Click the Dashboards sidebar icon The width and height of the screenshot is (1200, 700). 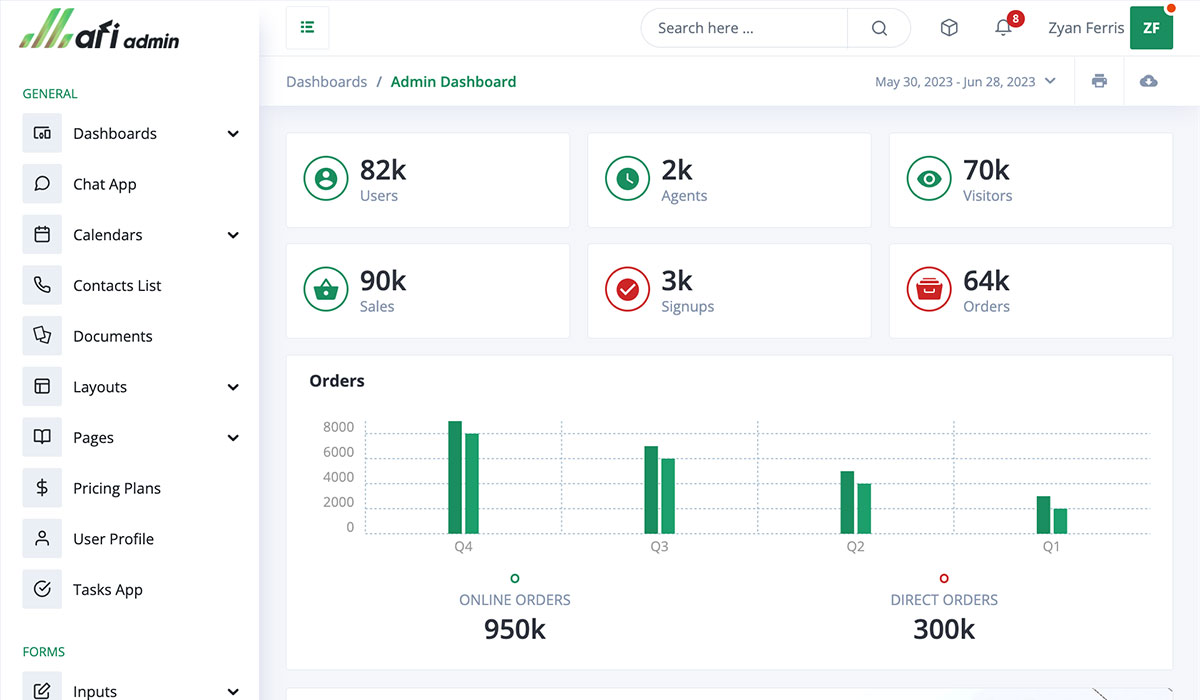(42, 133)
